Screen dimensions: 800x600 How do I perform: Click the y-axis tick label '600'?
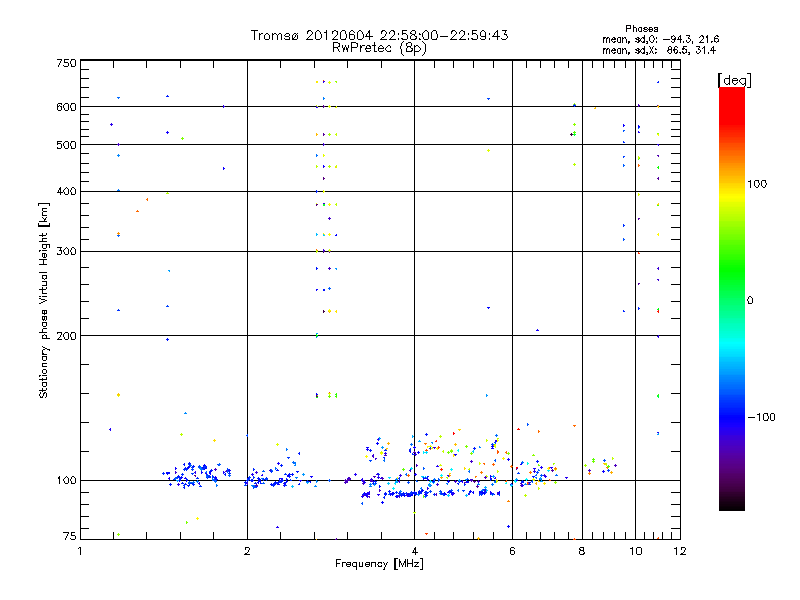click(67, 107)
